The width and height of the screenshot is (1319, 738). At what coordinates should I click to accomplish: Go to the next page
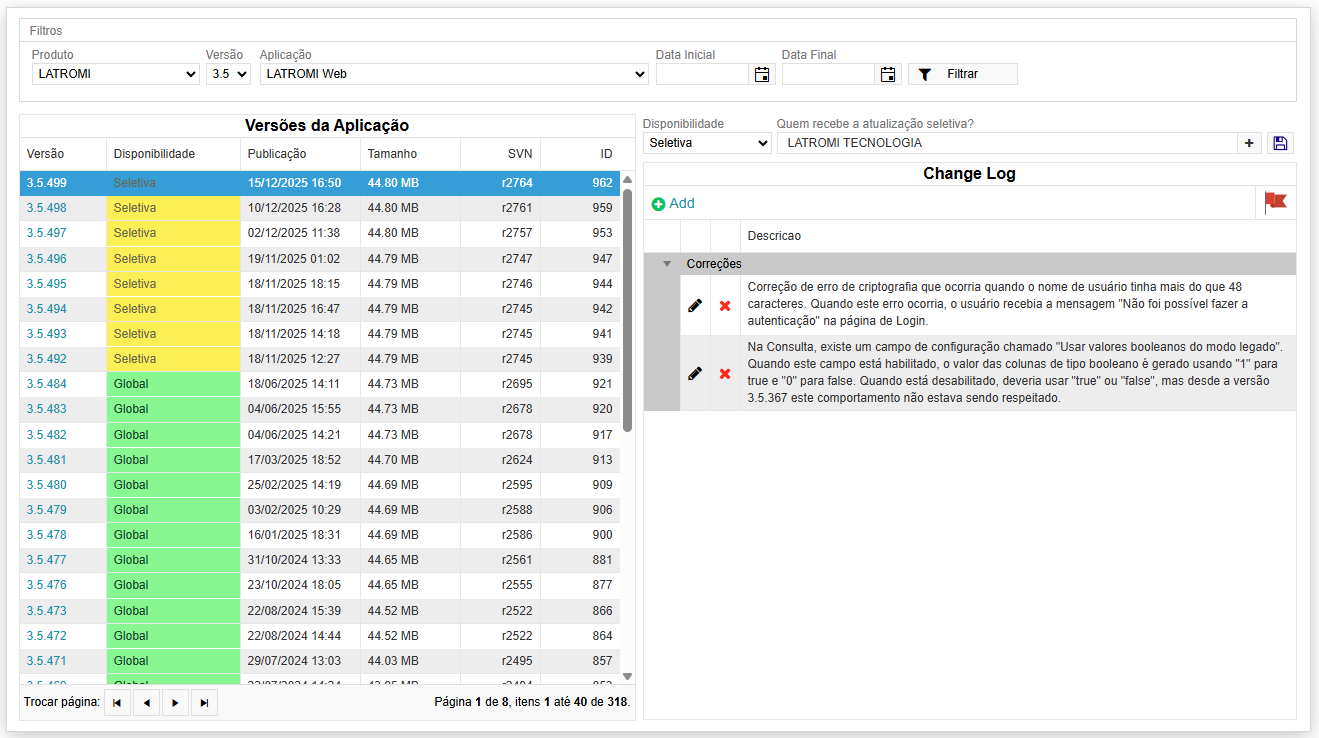pyautogui.click(x=175, y=703)
